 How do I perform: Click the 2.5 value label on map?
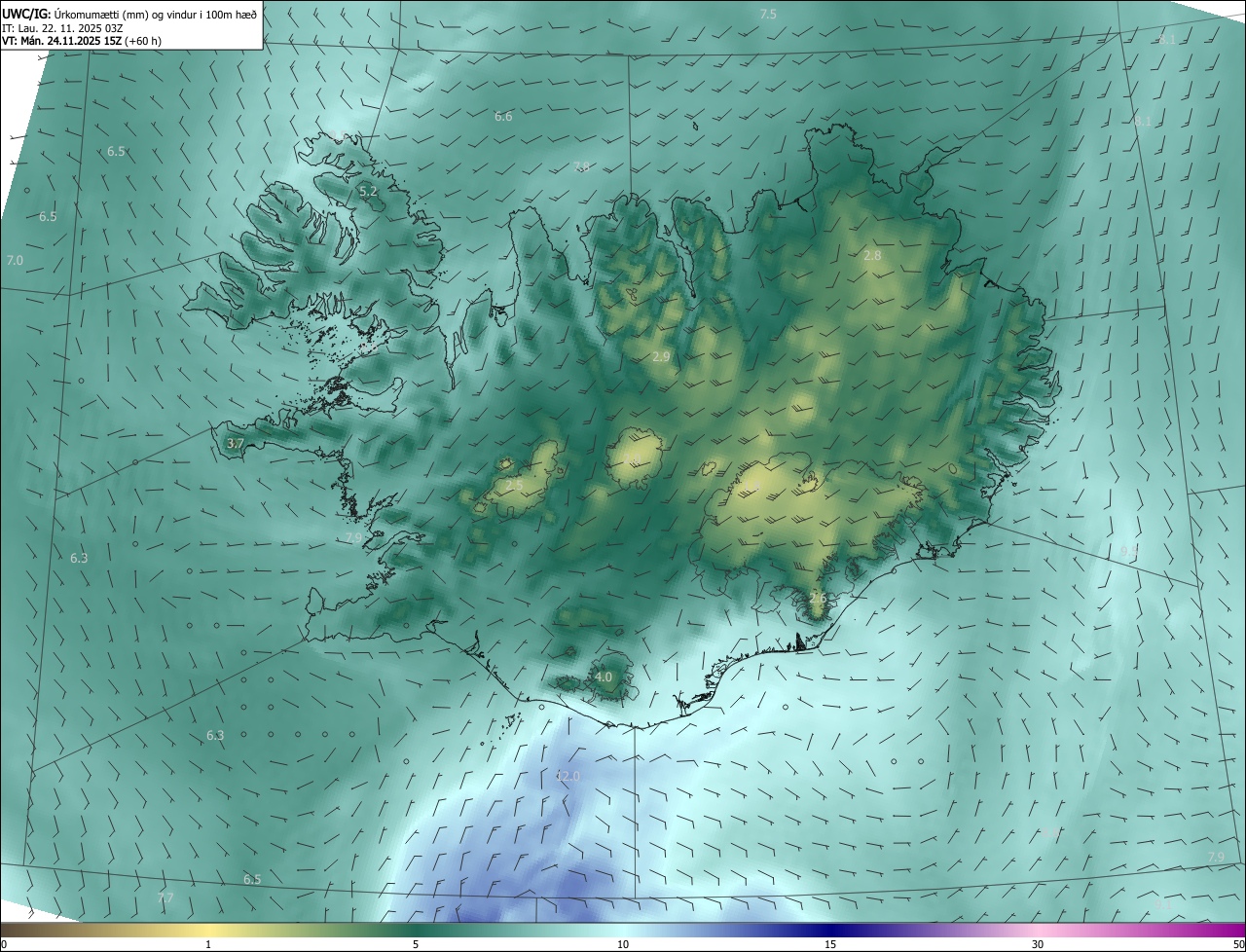pyautogui.click(x=514, y=485)
